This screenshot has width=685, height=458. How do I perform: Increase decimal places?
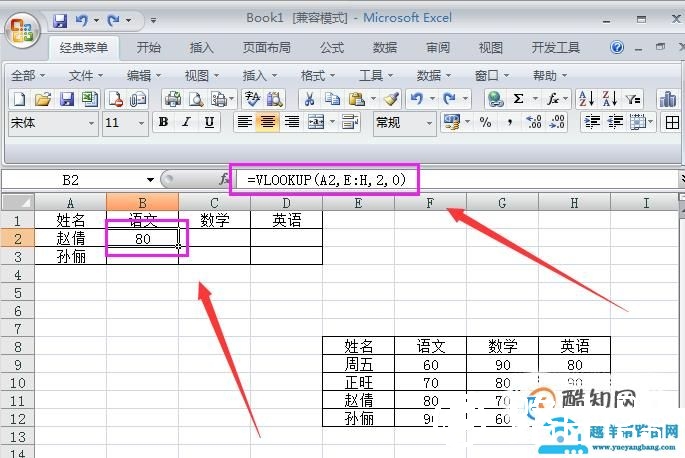[x=534, y=122]
